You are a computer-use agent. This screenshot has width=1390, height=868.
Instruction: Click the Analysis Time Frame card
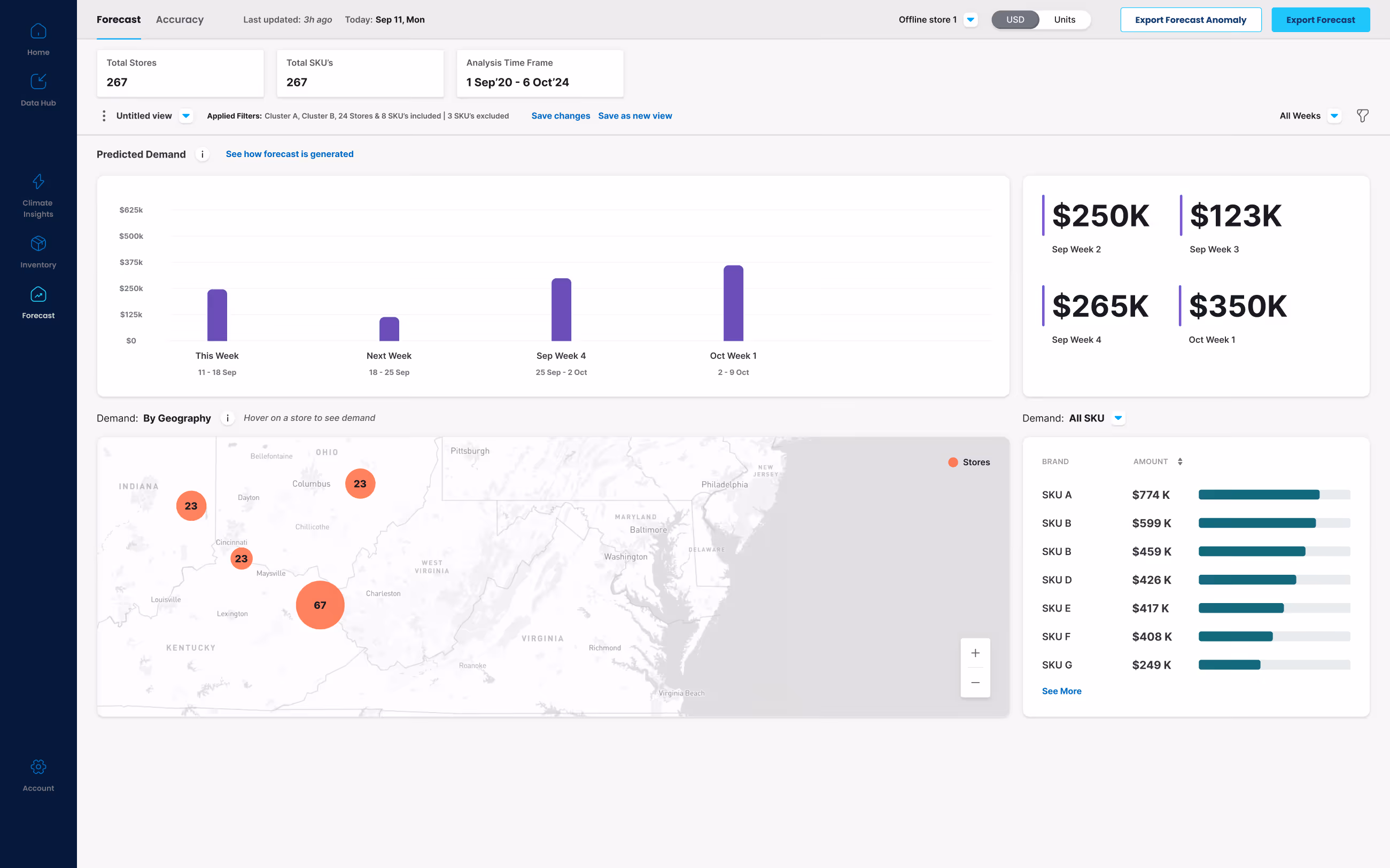[x=540, y=74]
